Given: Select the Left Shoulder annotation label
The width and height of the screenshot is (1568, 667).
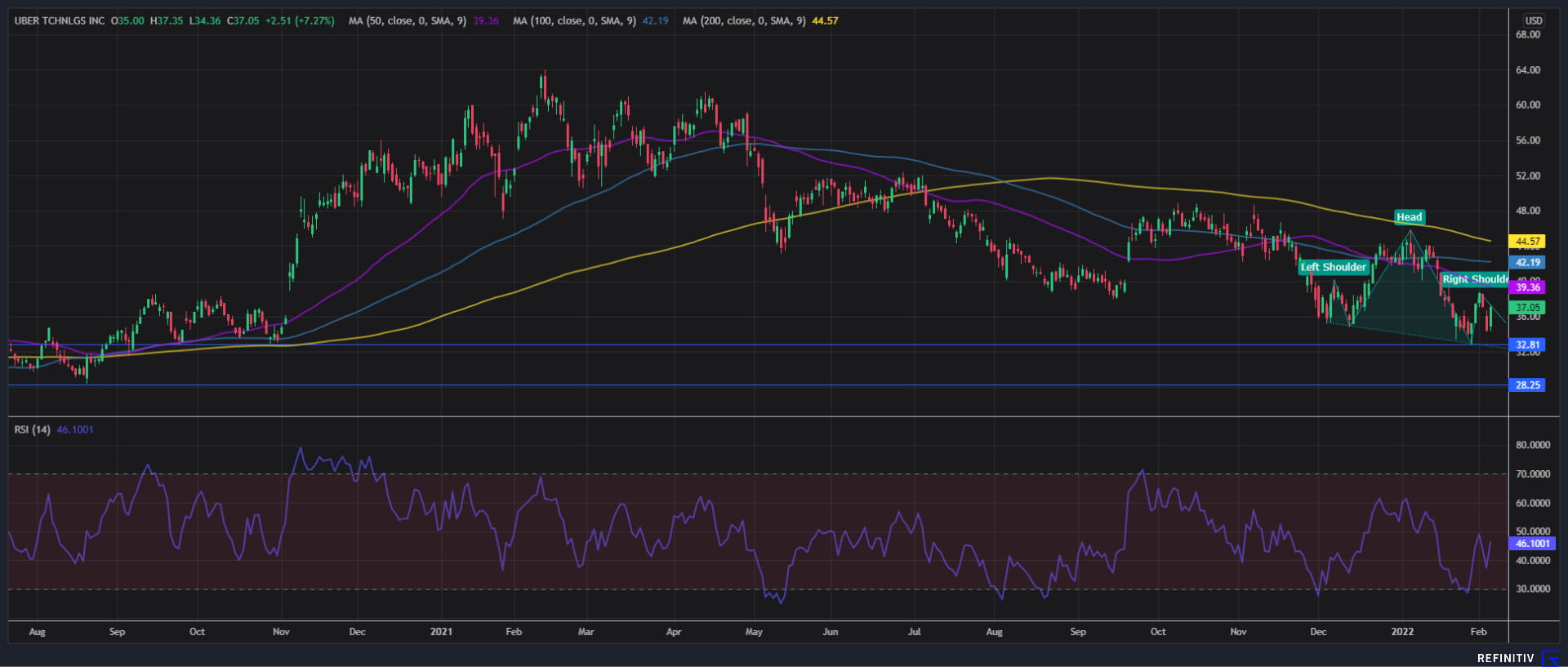Looking at the screenshot, I should coord(1333,267).
